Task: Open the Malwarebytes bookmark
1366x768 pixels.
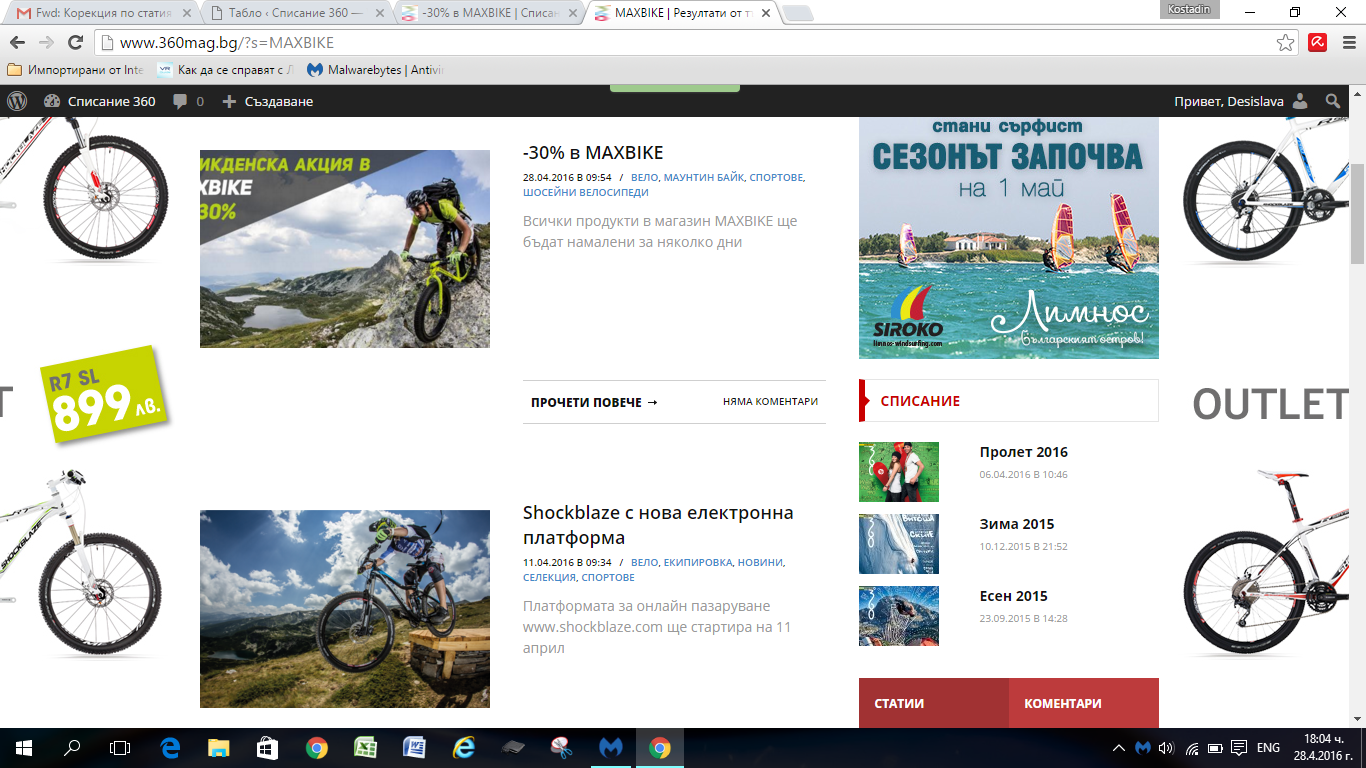Action: [x=376, y=70]
